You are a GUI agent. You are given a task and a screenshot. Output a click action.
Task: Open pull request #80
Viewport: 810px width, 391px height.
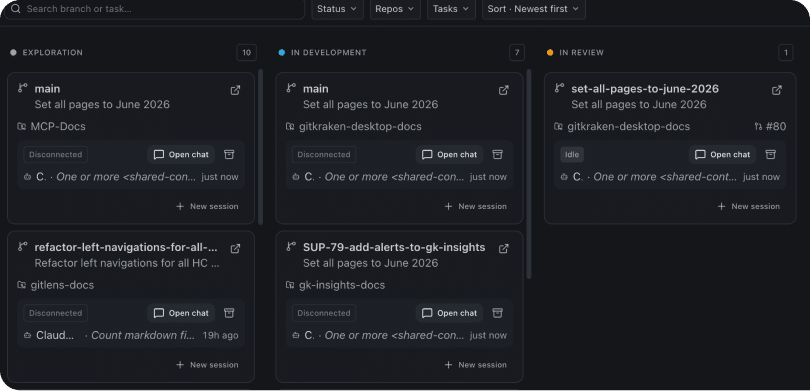[x=770, y=127]
